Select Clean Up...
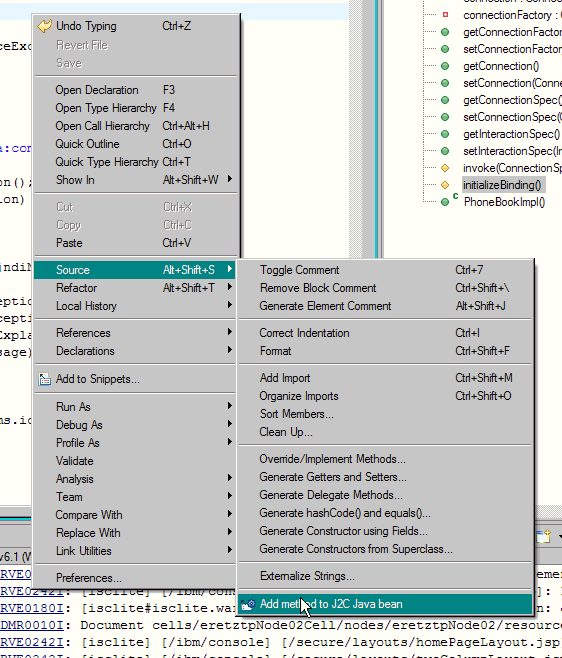The width and height of the screenshot is (562, 658). click(x=385, y=432)
